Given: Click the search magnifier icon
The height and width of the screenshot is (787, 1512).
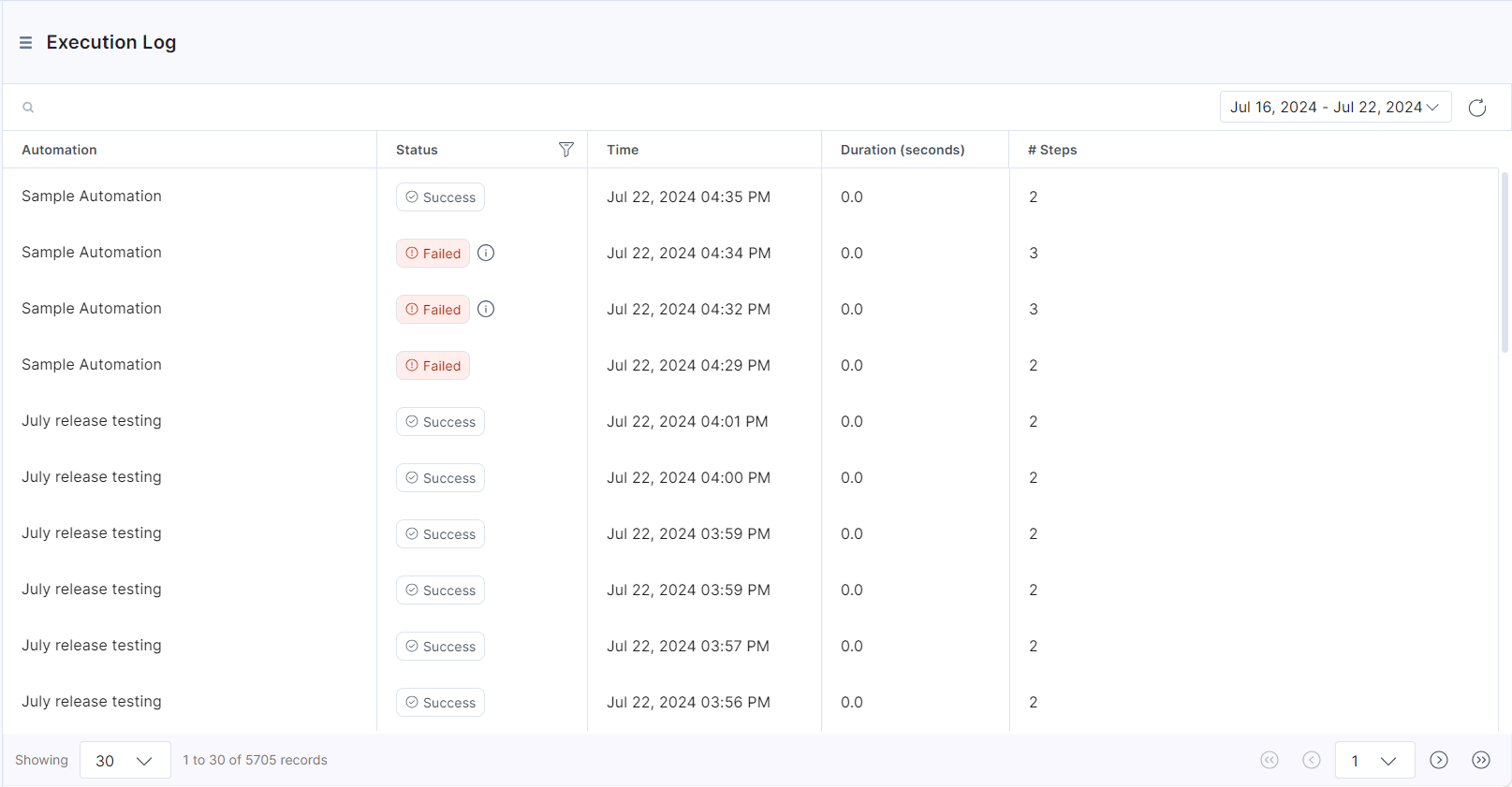Looking at the screenshot, I should coord(28,108).
